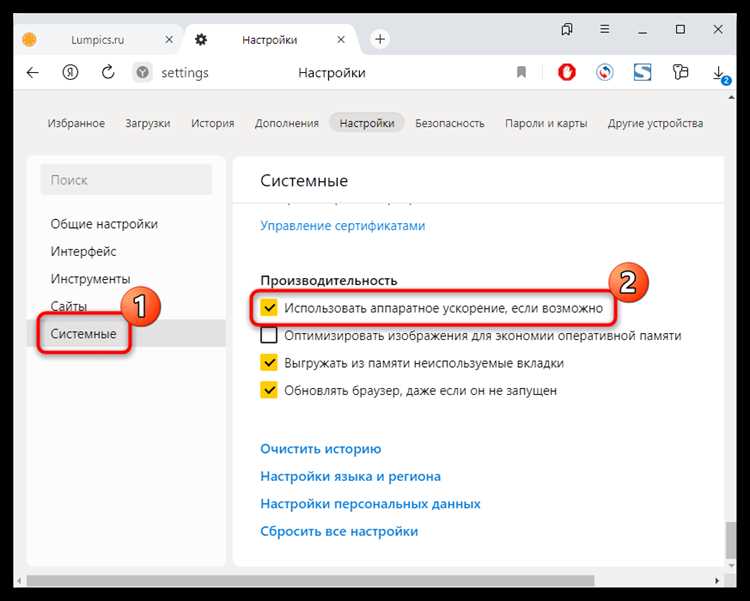Image resolution: width=750 pixels, height=601 pixels.
Task: Open Настройки персональных данных link
Action: [370, 503]
